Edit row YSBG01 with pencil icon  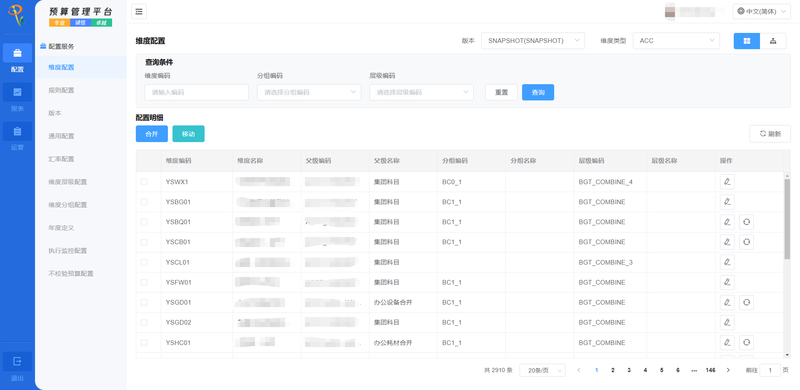point(727,202)
